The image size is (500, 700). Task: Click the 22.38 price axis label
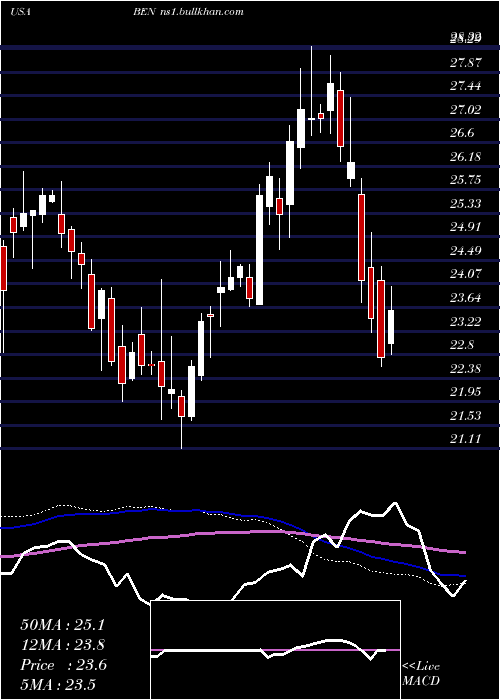pos(465,368)
